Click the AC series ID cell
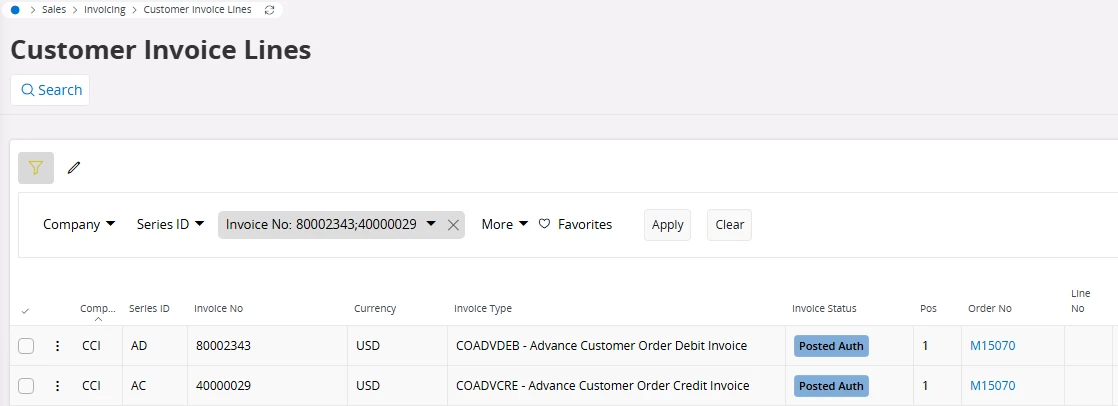 155,386
